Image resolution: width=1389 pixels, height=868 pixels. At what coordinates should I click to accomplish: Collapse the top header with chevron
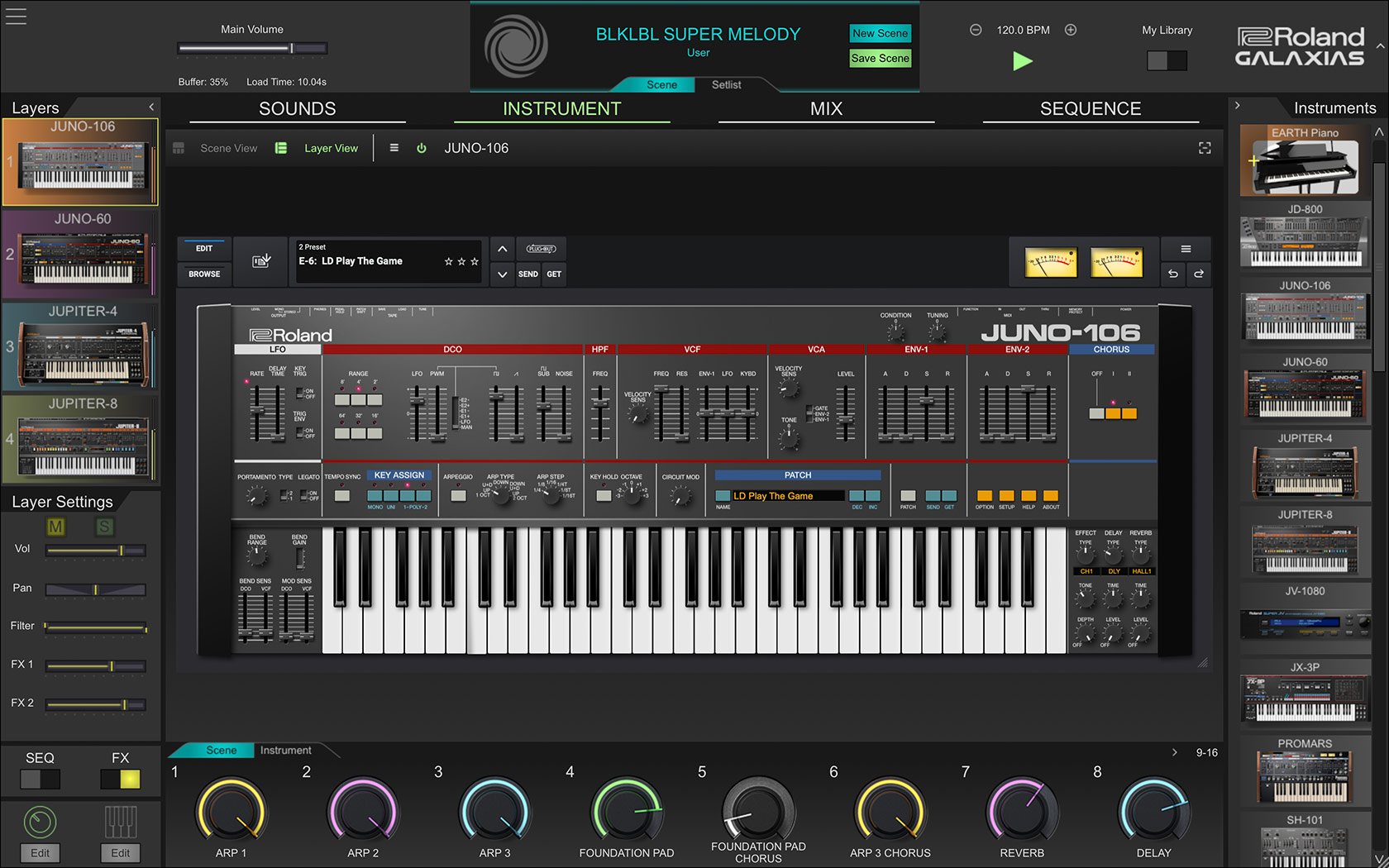tap(1380, 46)
